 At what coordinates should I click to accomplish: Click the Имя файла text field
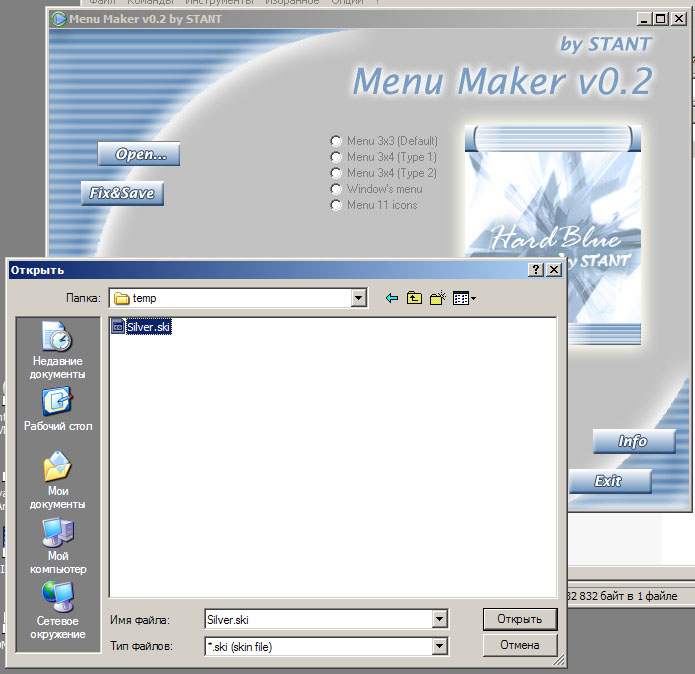click(x=319, y=619)
